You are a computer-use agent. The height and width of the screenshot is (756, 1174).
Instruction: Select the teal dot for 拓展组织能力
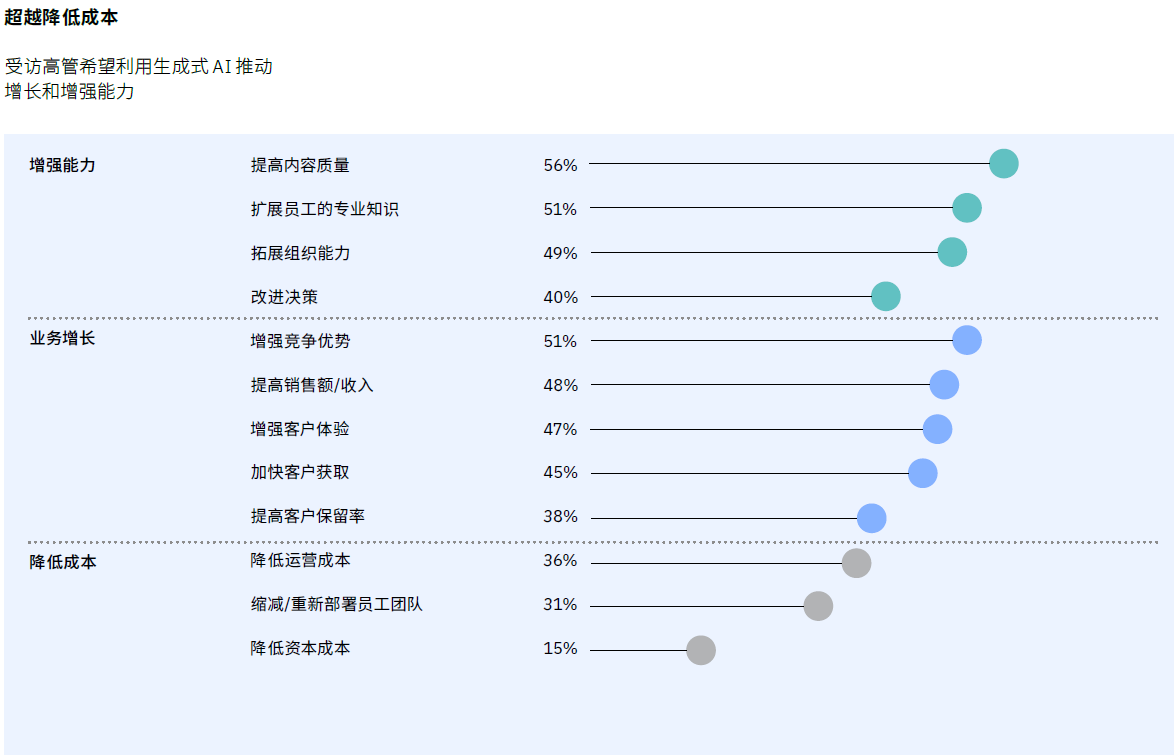(x=952, y=252)
